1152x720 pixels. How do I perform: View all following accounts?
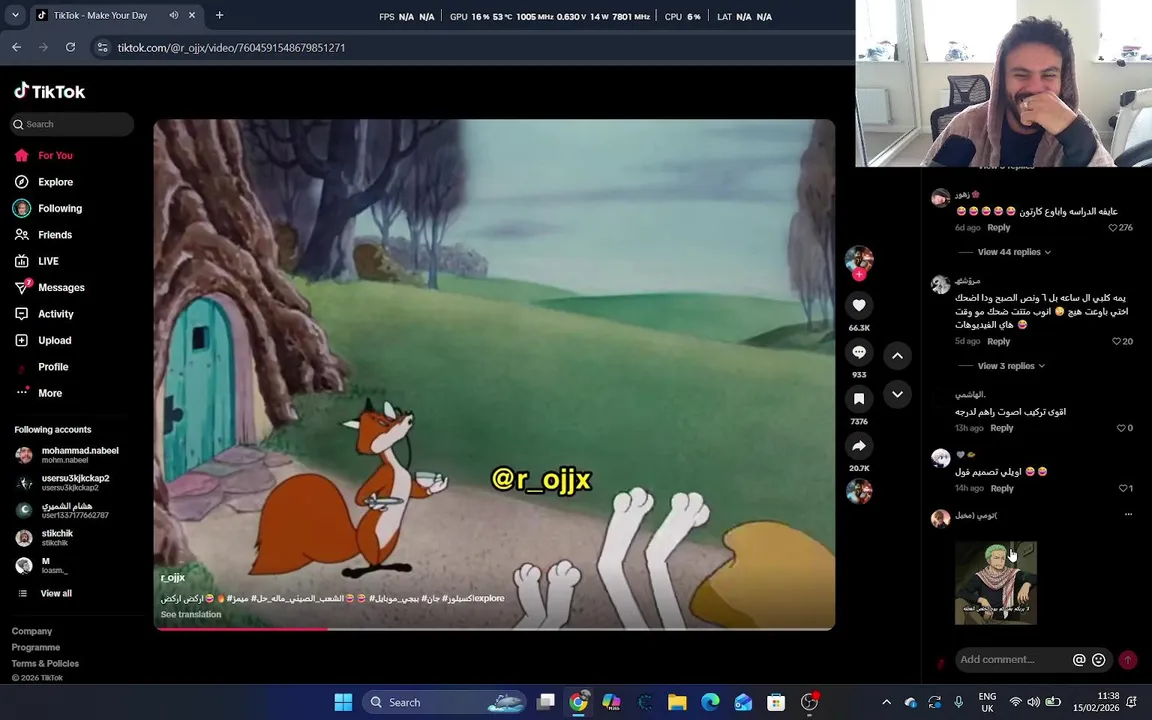(x=56, y=593)
